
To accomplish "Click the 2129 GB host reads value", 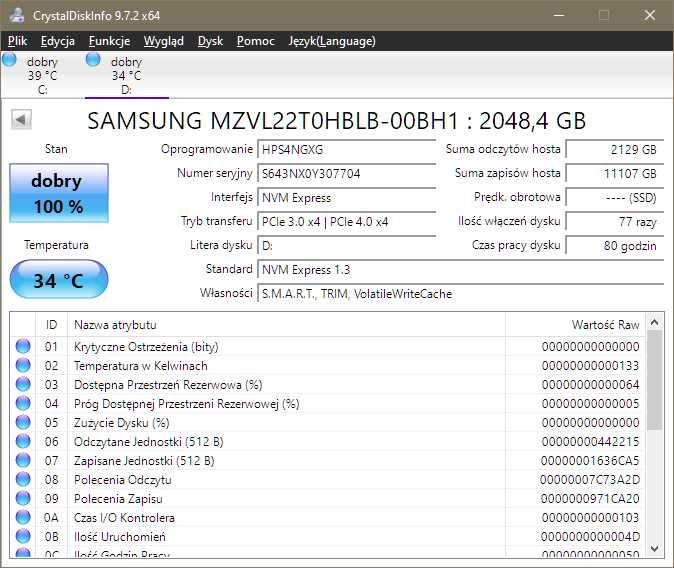I will click(x=615, y=150).
